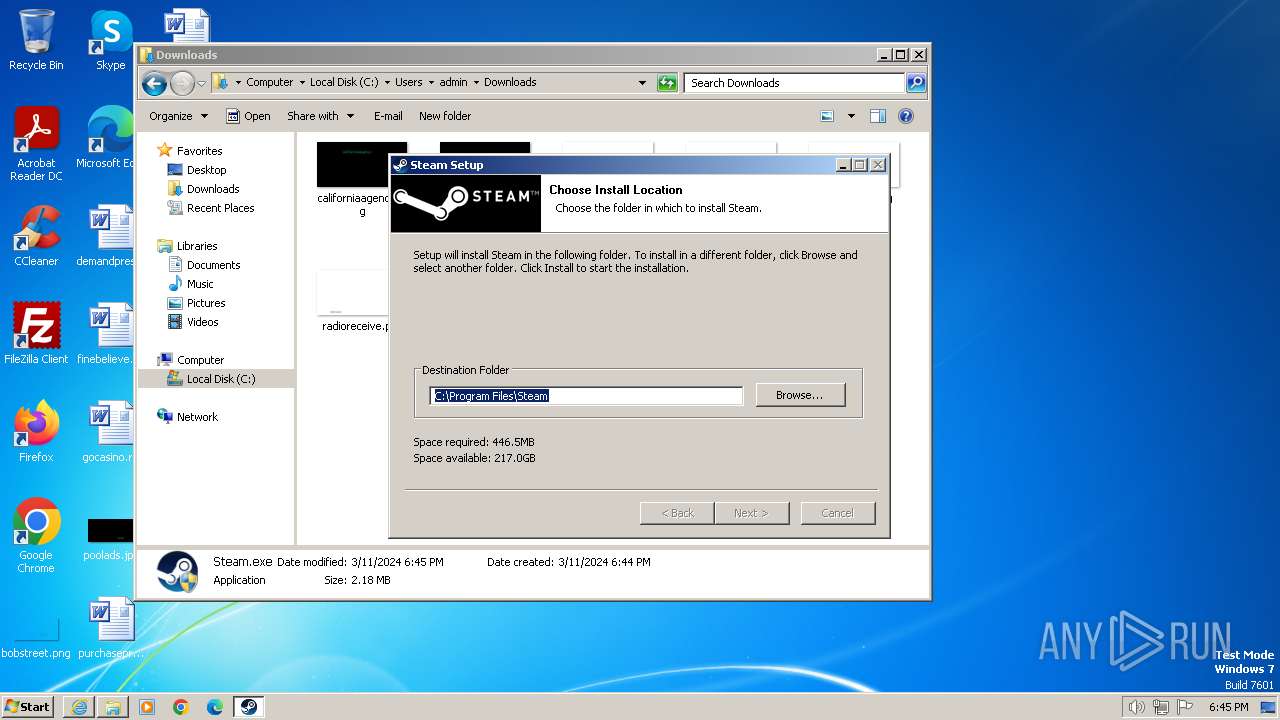Click Steam Setup taskbar button

coord(248,707)
